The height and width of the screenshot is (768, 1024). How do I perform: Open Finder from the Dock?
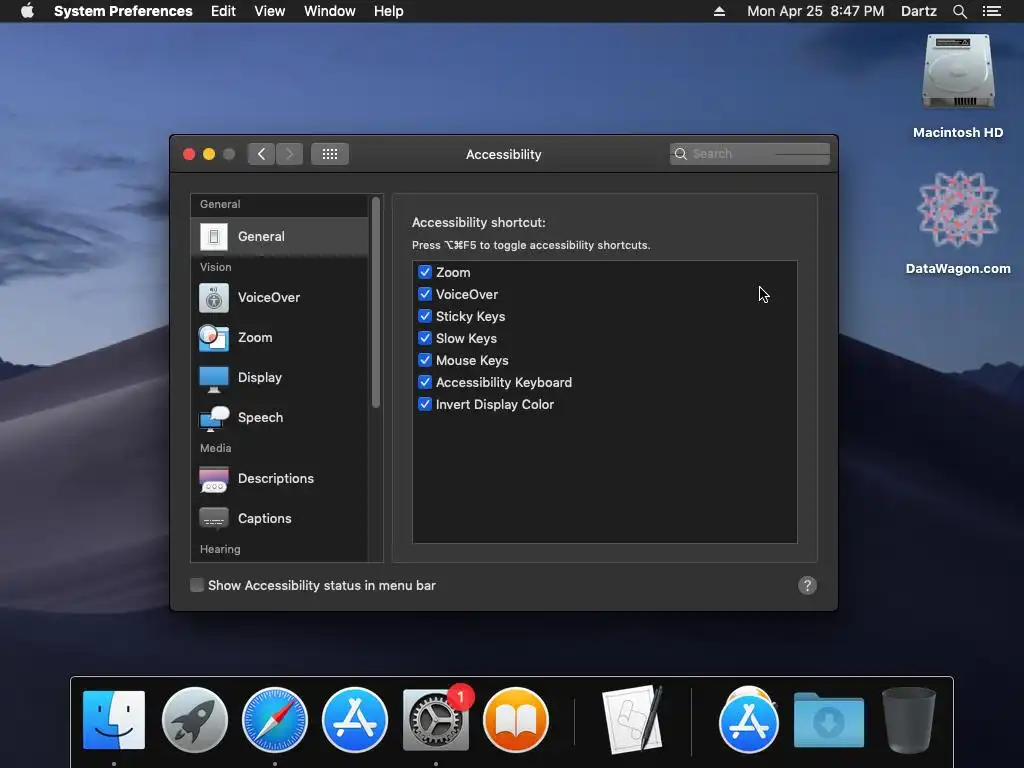point(114,720)
